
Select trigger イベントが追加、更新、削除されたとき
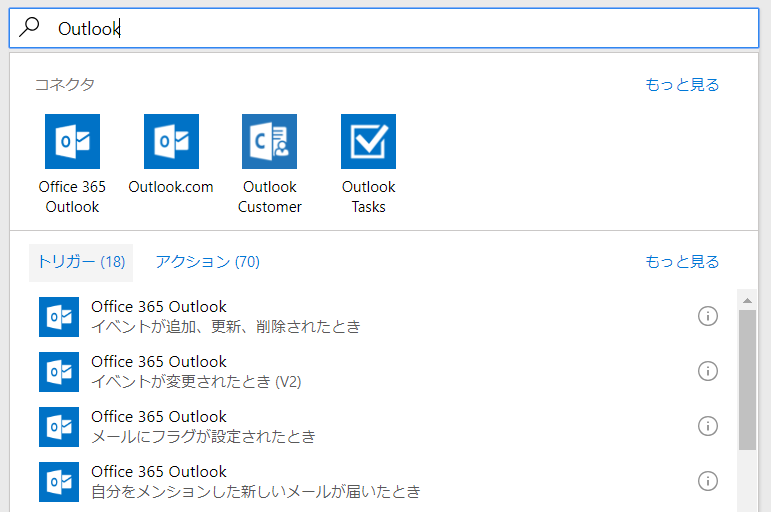[x=379, y=317]
